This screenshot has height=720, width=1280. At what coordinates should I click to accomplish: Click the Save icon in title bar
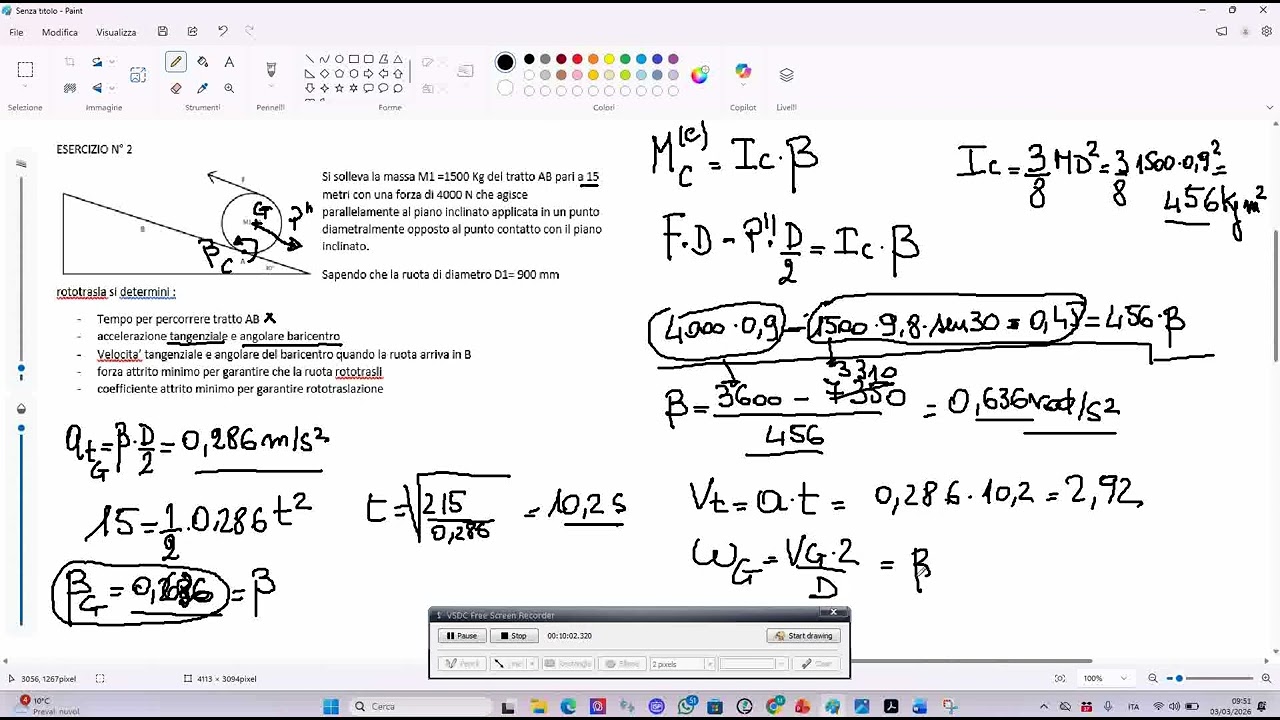pos(162,32)
